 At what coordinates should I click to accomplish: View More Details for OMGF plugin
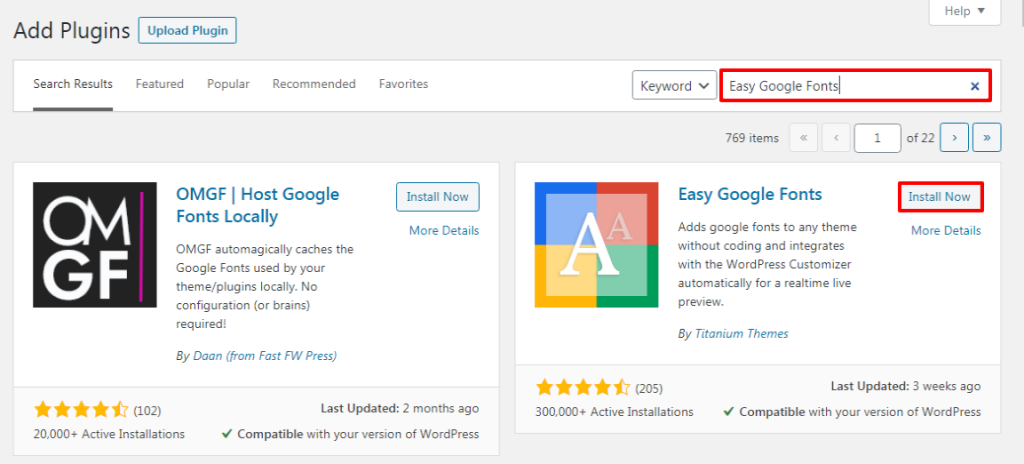tap(444, 231)
